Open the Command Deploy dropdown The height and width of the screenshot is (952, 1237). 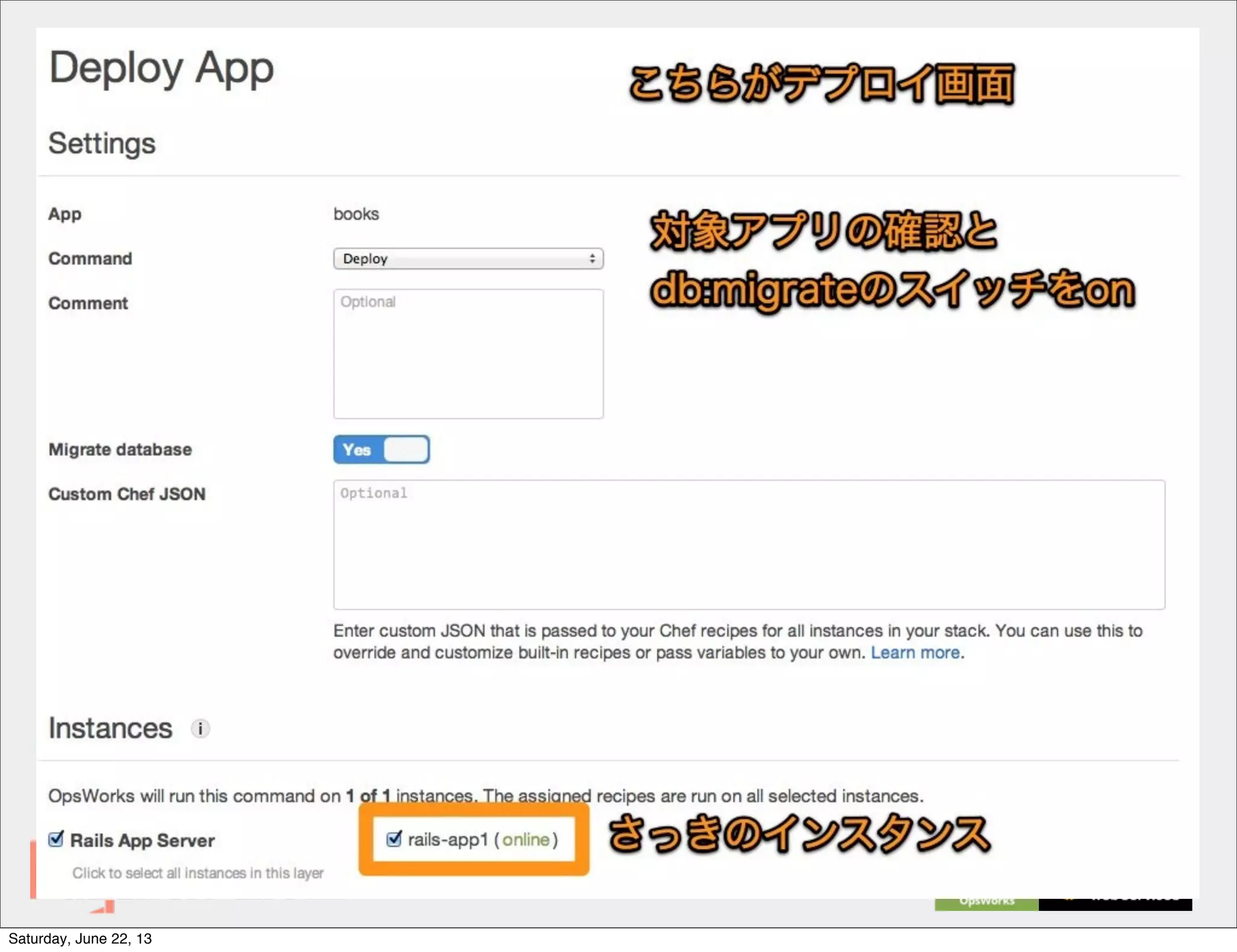pyautogui.click(x=467, y=259)
